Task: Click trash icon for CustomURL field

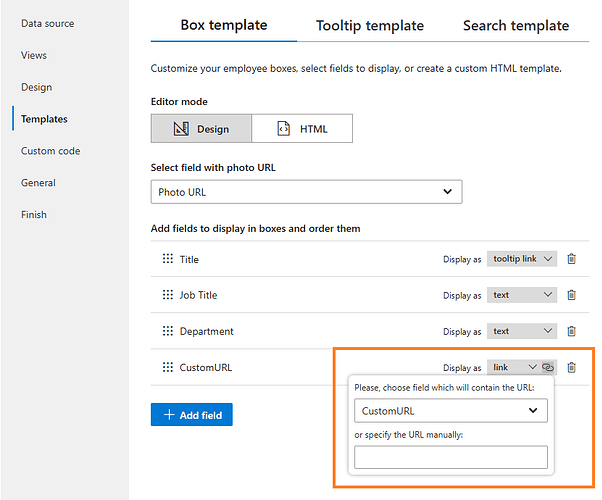Action: [x=572, y=367]
